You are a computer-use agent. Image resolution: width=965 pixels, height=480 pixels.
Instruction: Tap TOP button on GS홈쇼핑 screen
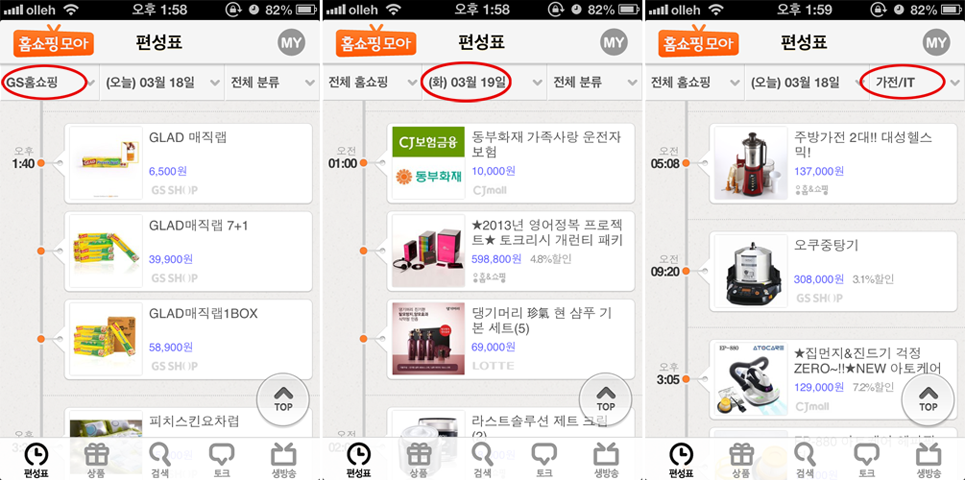click(283, 400)
